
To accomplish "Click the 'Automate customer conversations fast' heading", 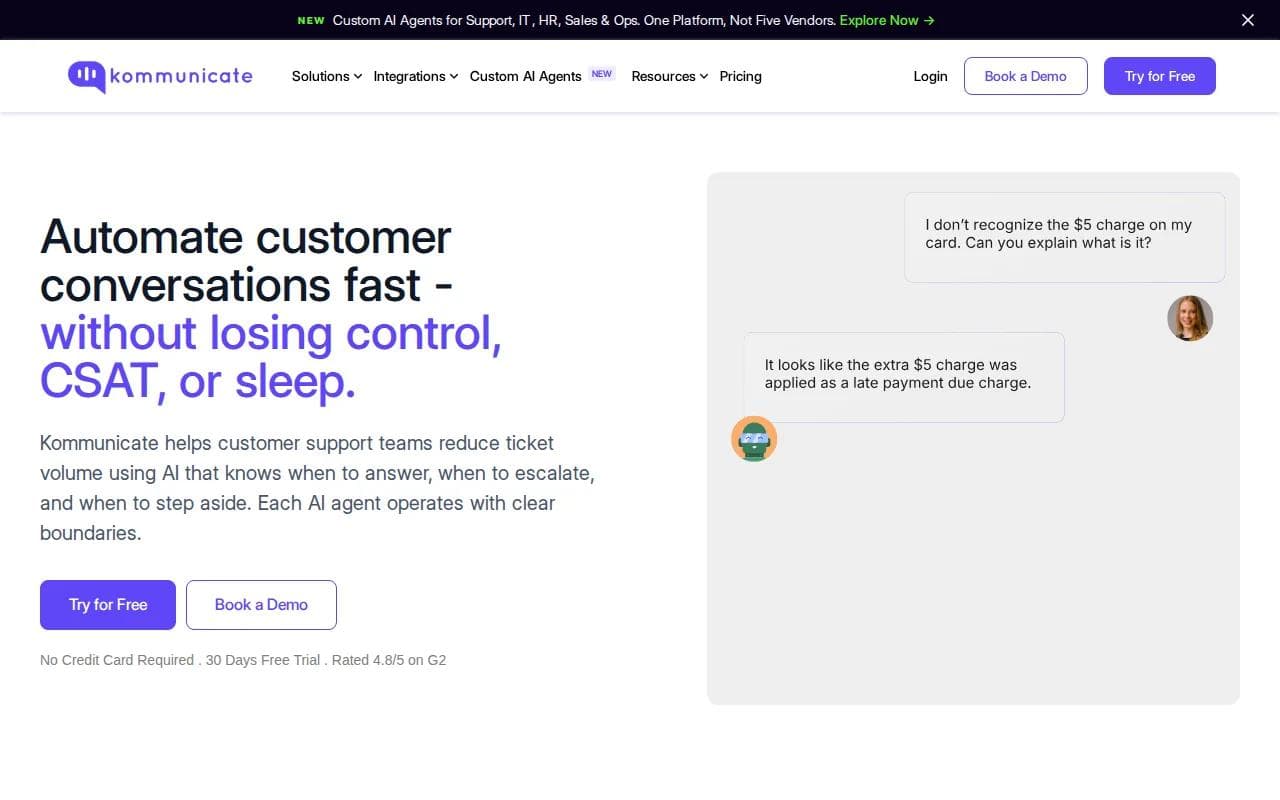I will [x=246, y=261].
